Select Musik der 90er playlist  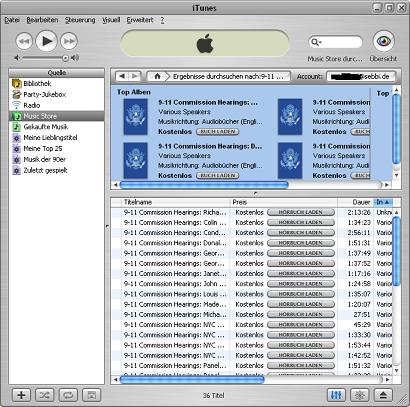56,159
